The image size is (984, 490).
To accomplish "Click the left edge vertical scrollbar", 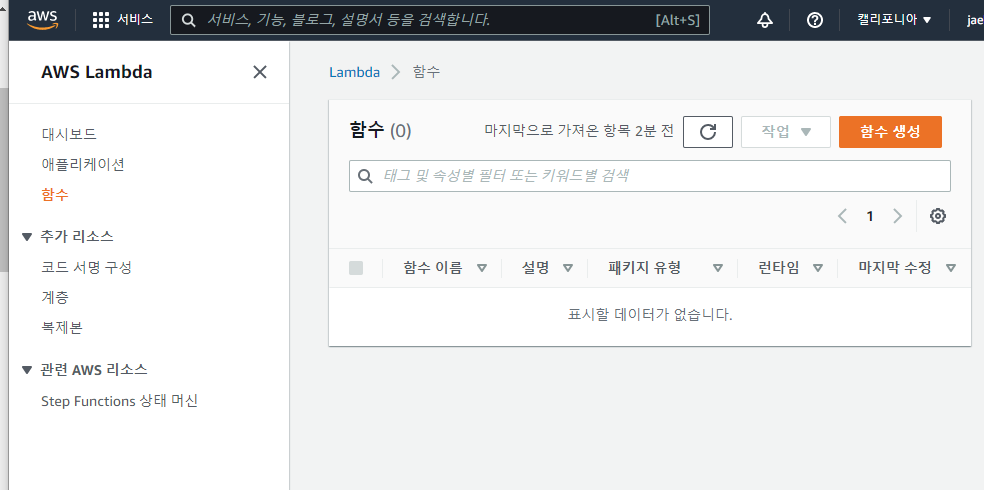I will [4, 179].
